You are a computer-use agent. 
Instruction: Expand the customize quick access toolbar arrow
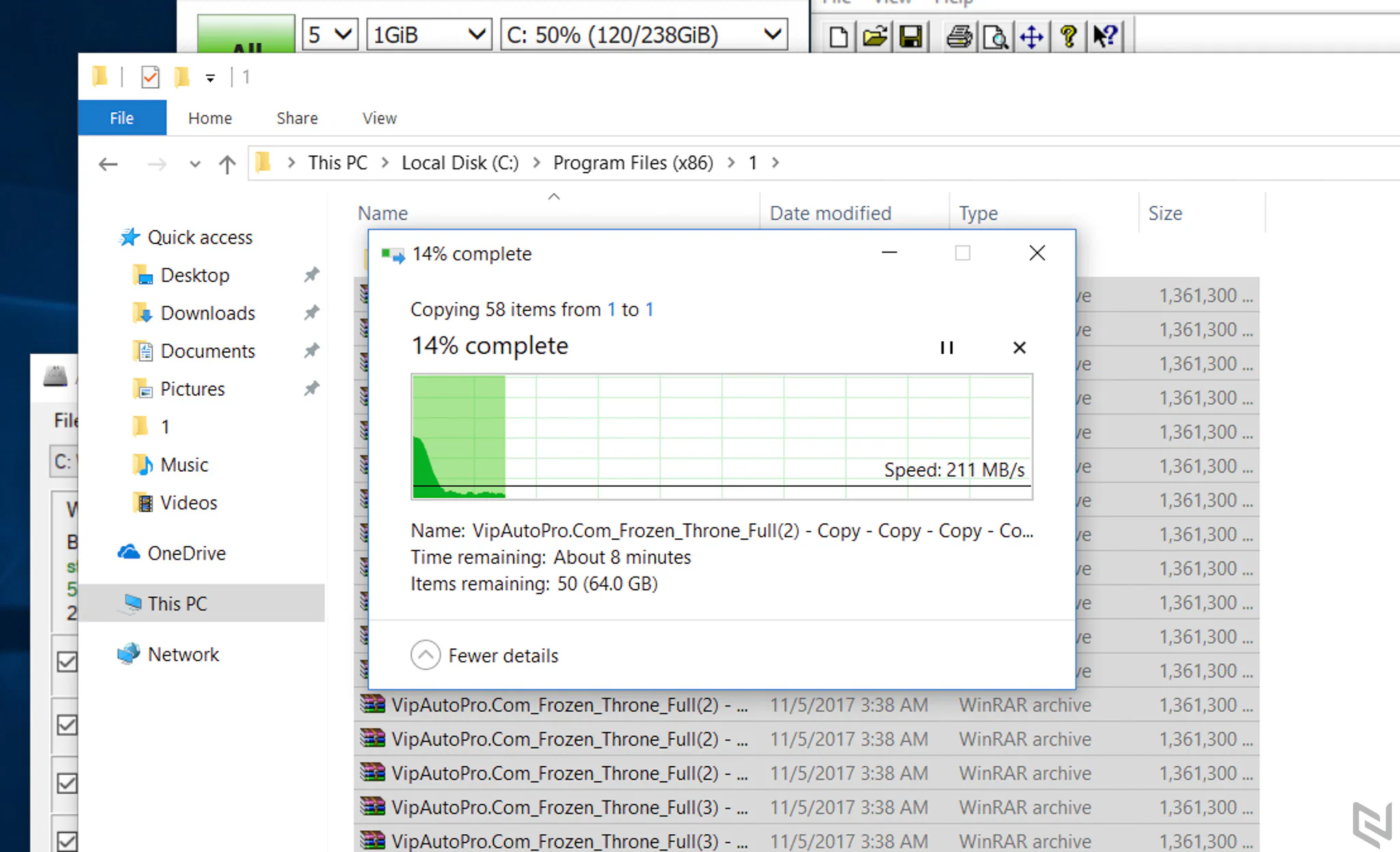coord(211,79)
